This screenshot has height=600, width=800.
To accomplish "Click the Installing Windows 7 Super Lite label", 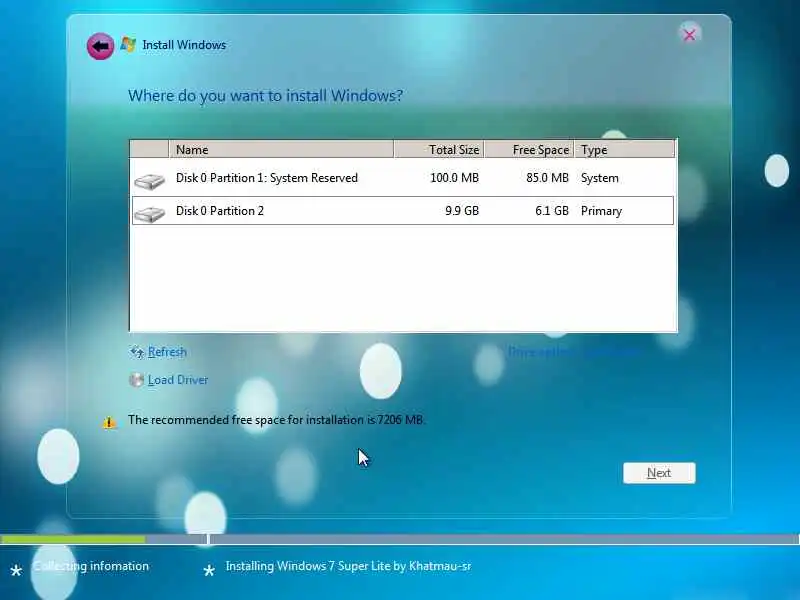I will click(x=348, y=566).
